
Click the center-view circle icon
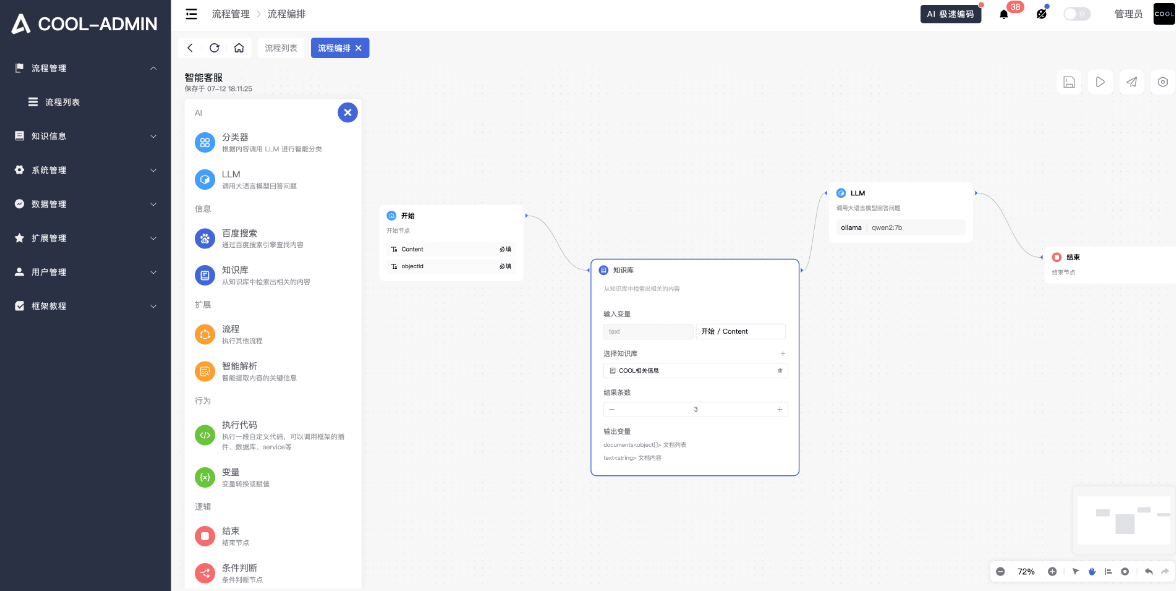tap(1125, 572)
